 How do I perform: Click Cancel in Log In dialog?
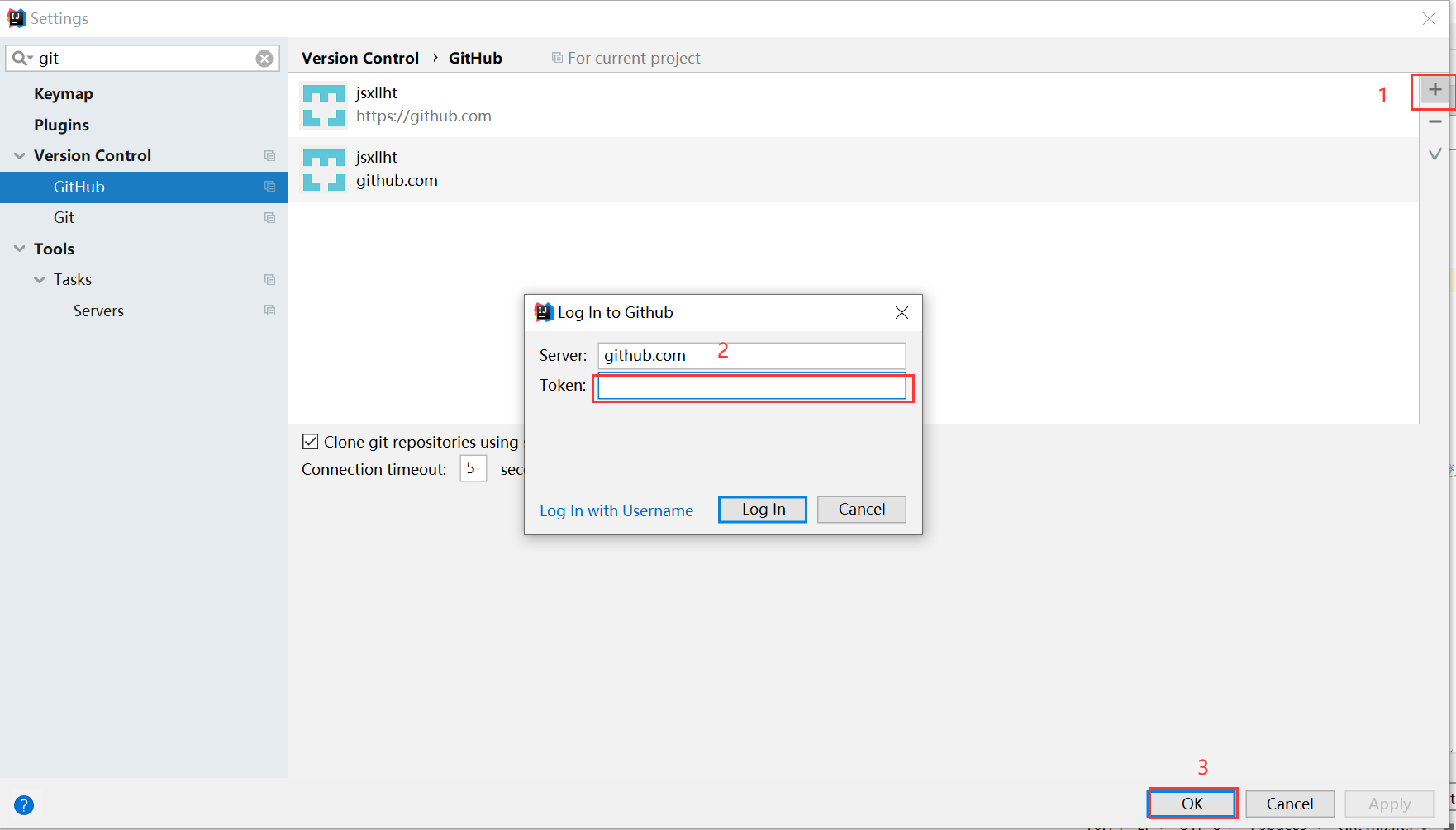(862, 510)
